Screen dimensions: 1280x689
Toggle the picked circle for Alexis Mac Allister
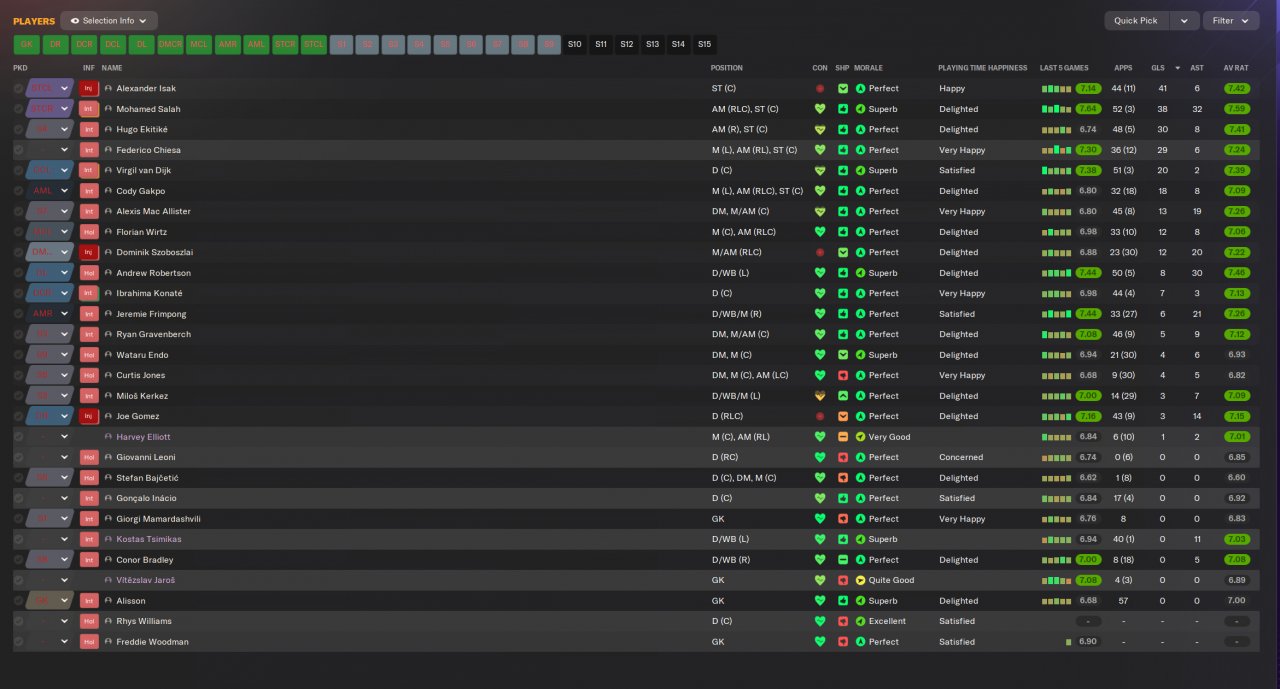point(18,211)
